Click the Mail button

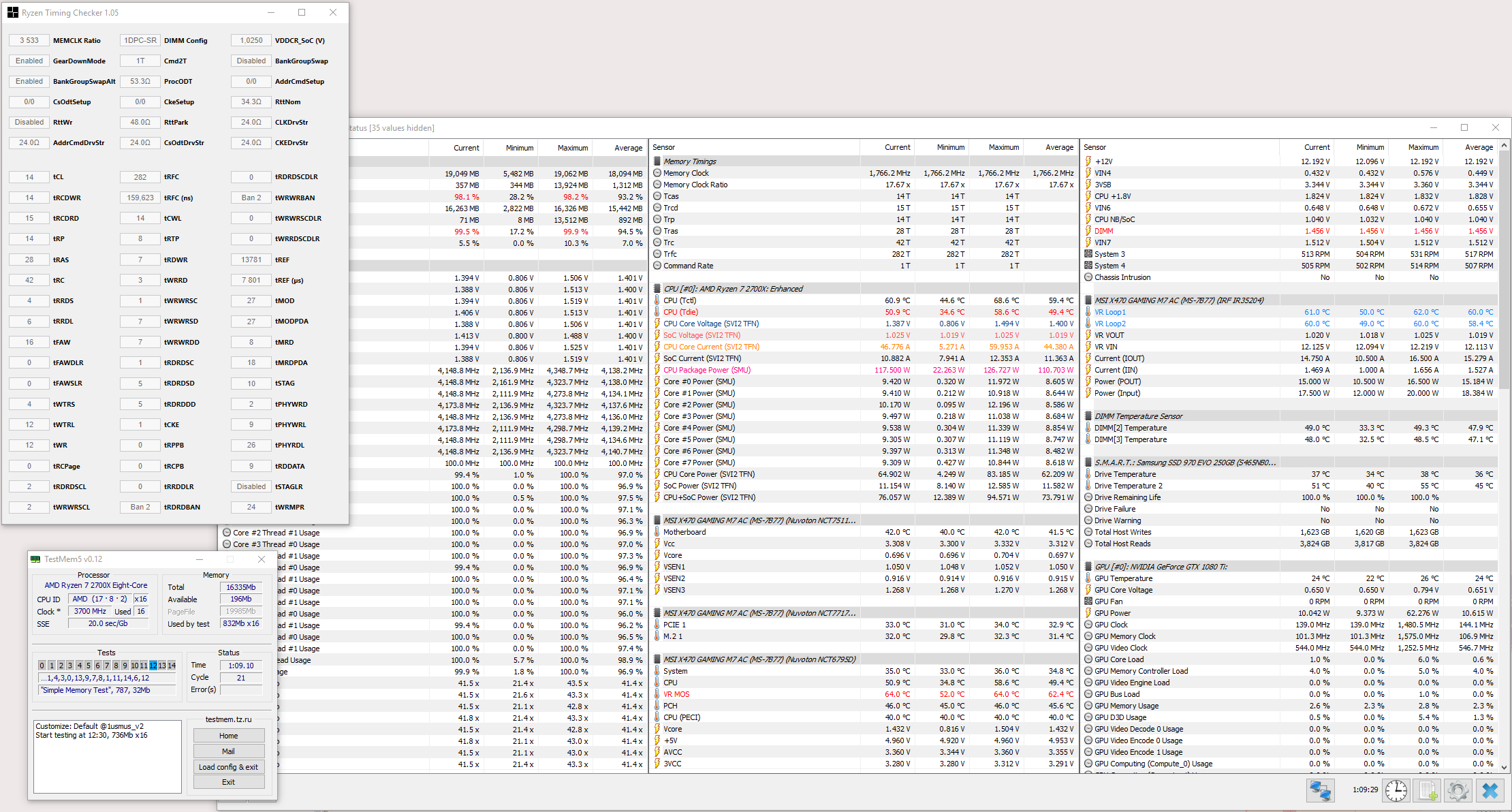[228, 751]
